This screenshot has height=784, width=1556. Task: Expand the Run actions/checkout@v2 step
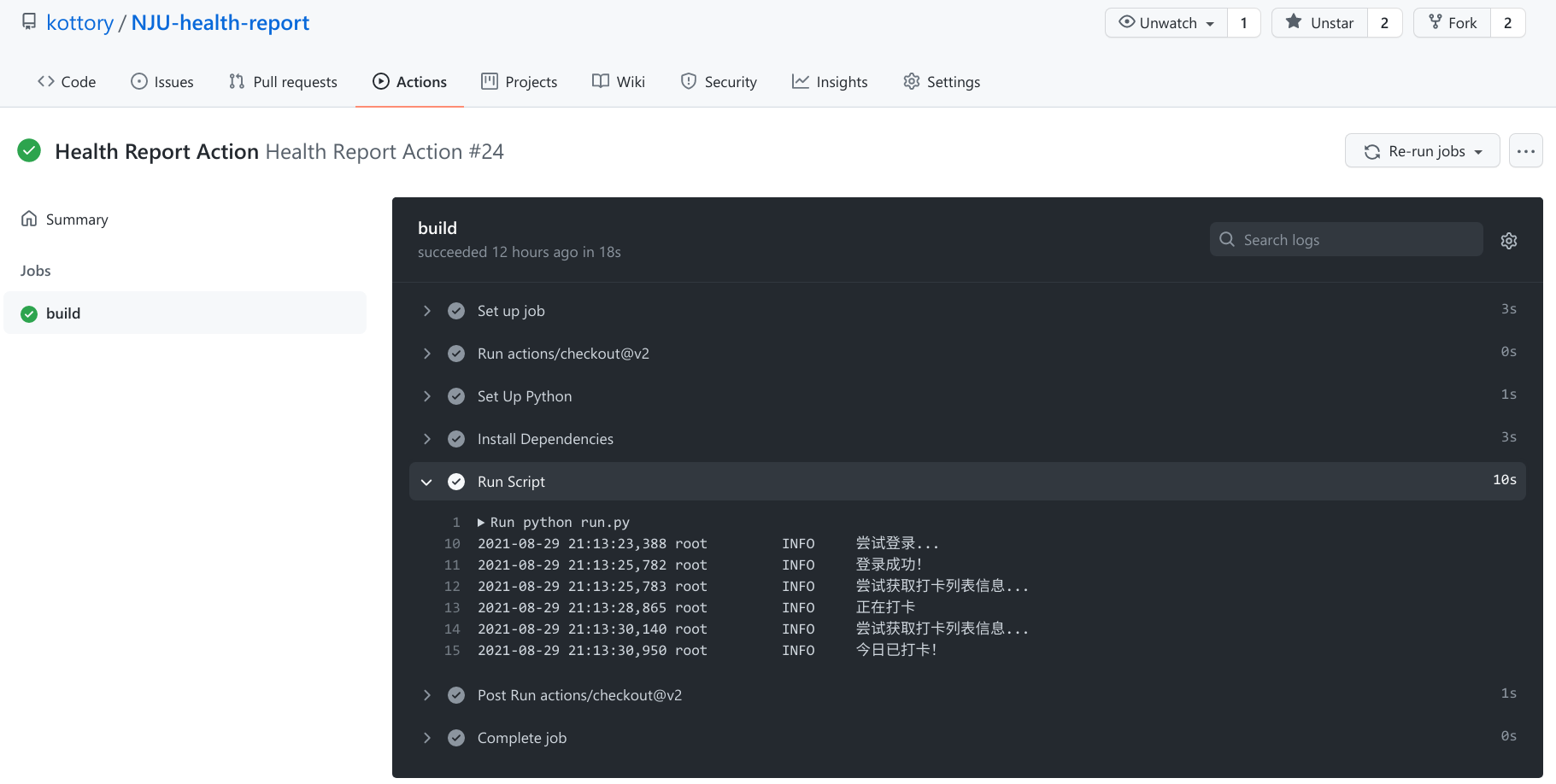[x=967, y=354]
